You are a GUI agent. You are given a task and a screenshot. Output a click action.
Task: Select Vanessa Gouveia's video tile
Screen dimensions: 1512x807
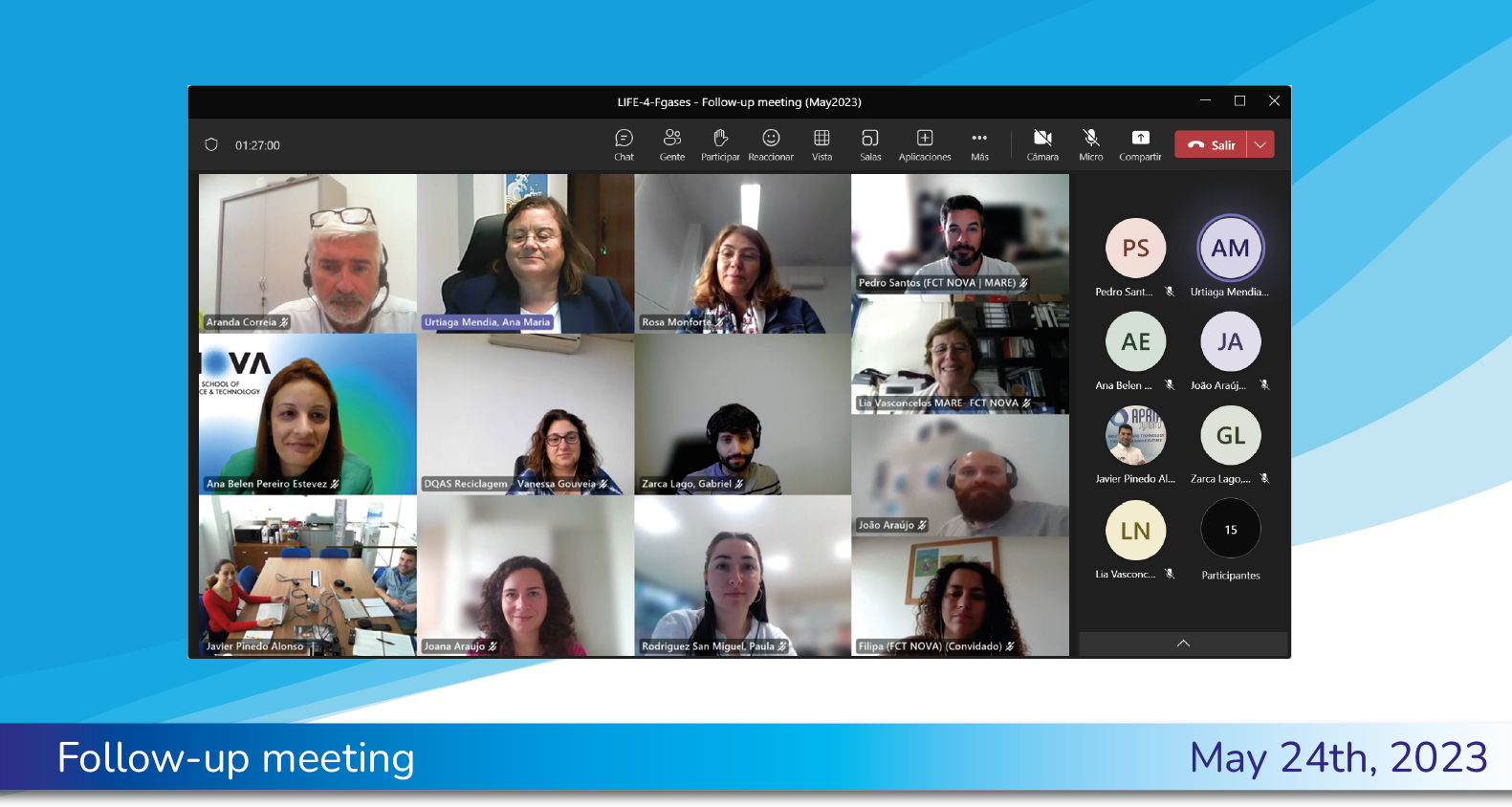coord(525,414)
